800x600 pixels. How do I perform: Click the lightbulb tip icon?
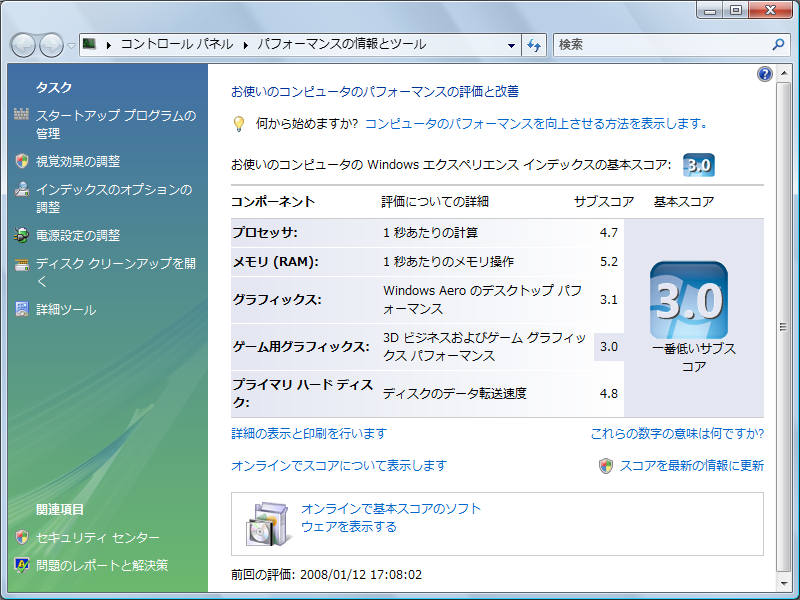[238, 124]
